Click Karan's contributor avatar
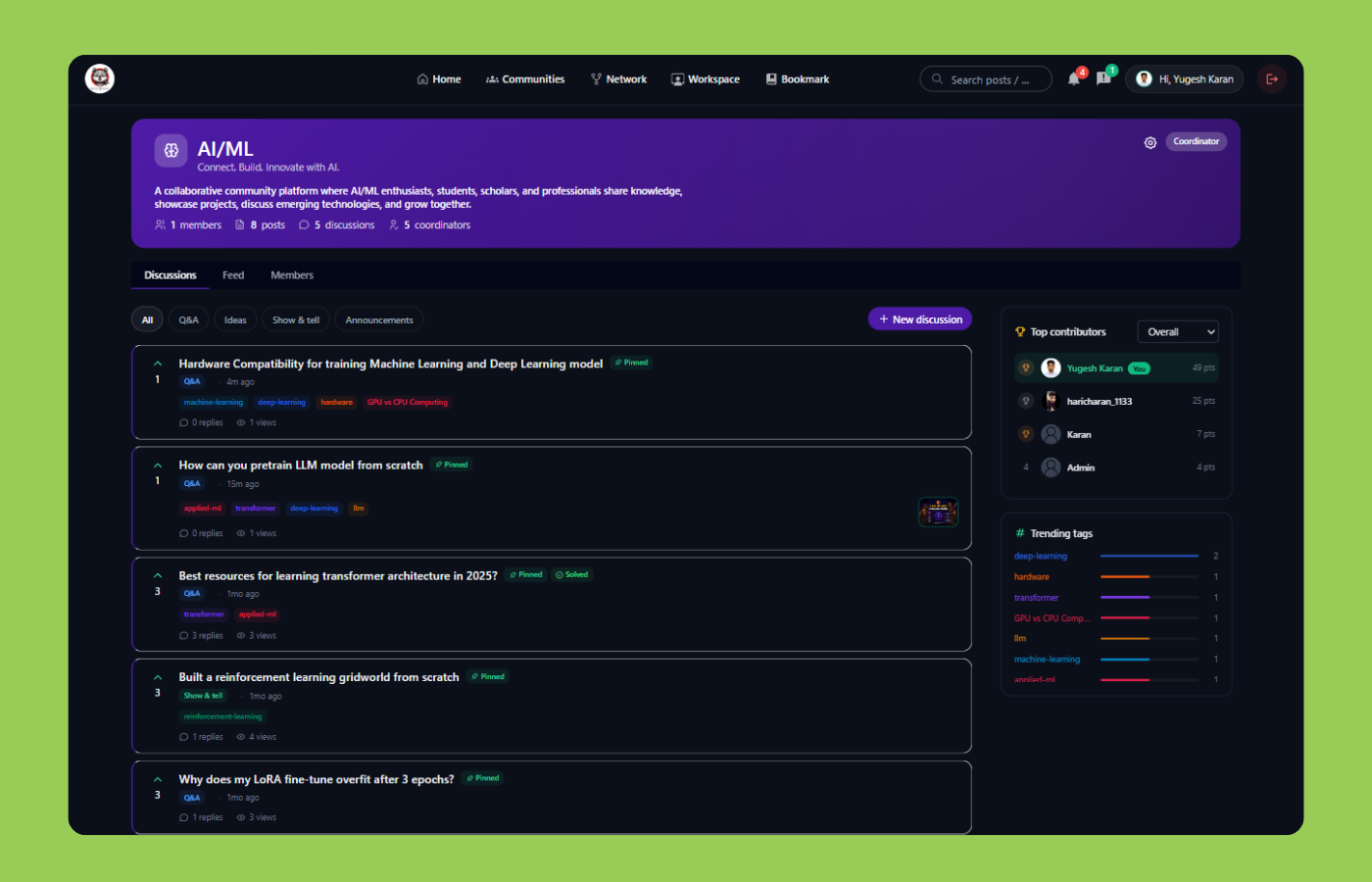 (x=1051, y=434)
